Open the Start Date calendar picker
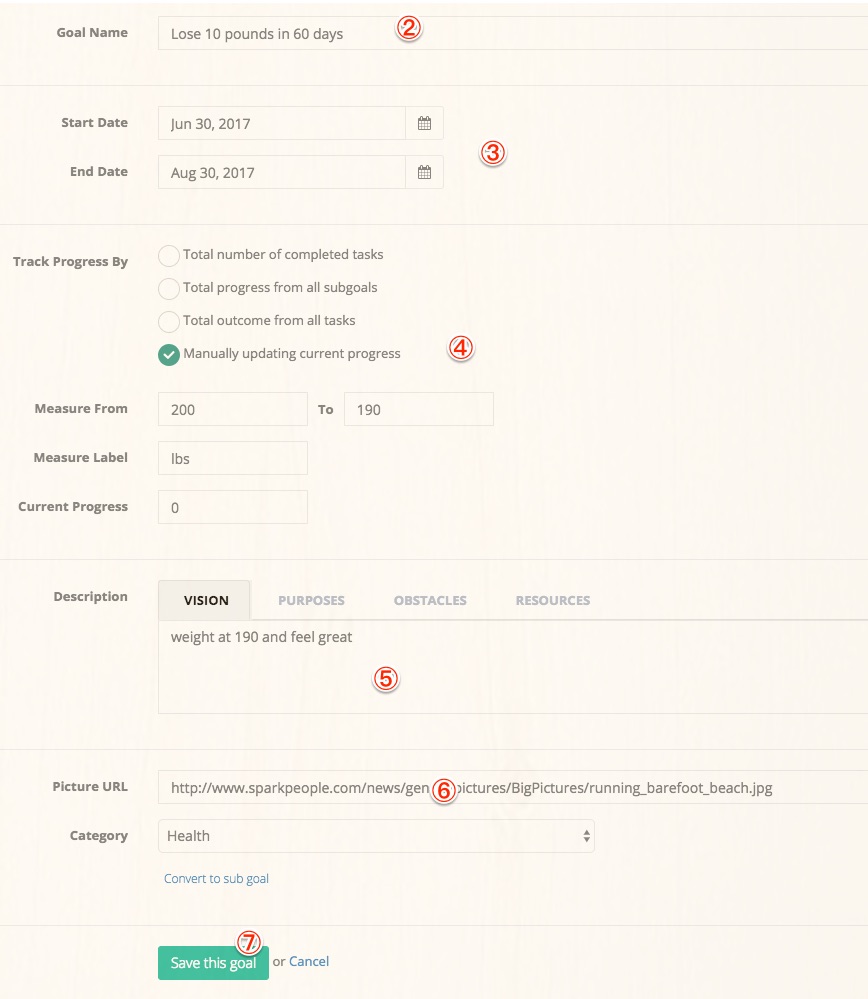The height and width of the screenshot is (999, 868). tap(424, 124)
